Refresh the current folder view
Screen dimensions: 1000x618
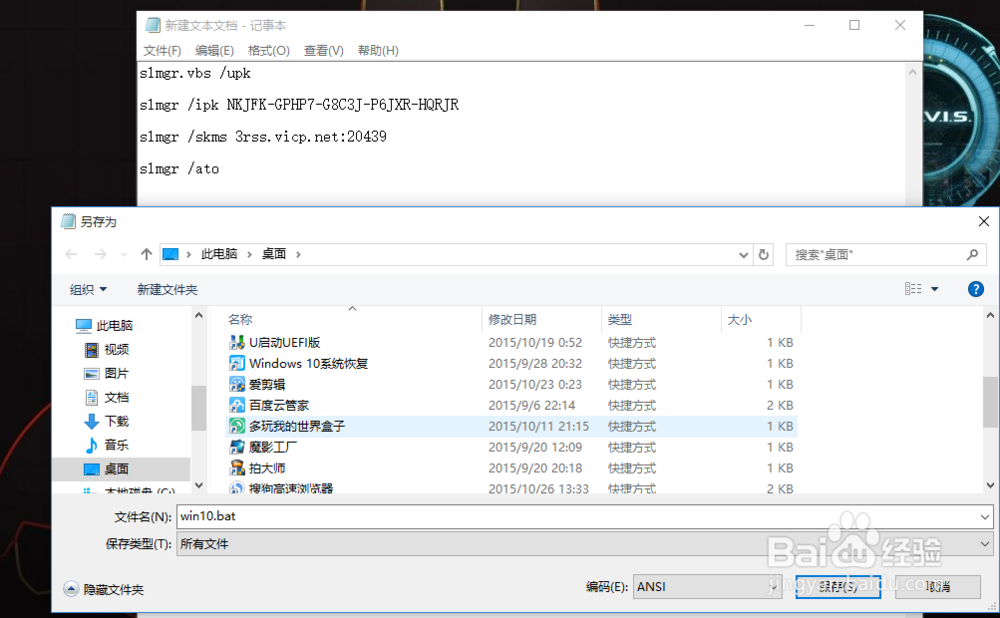coord(763,254)
